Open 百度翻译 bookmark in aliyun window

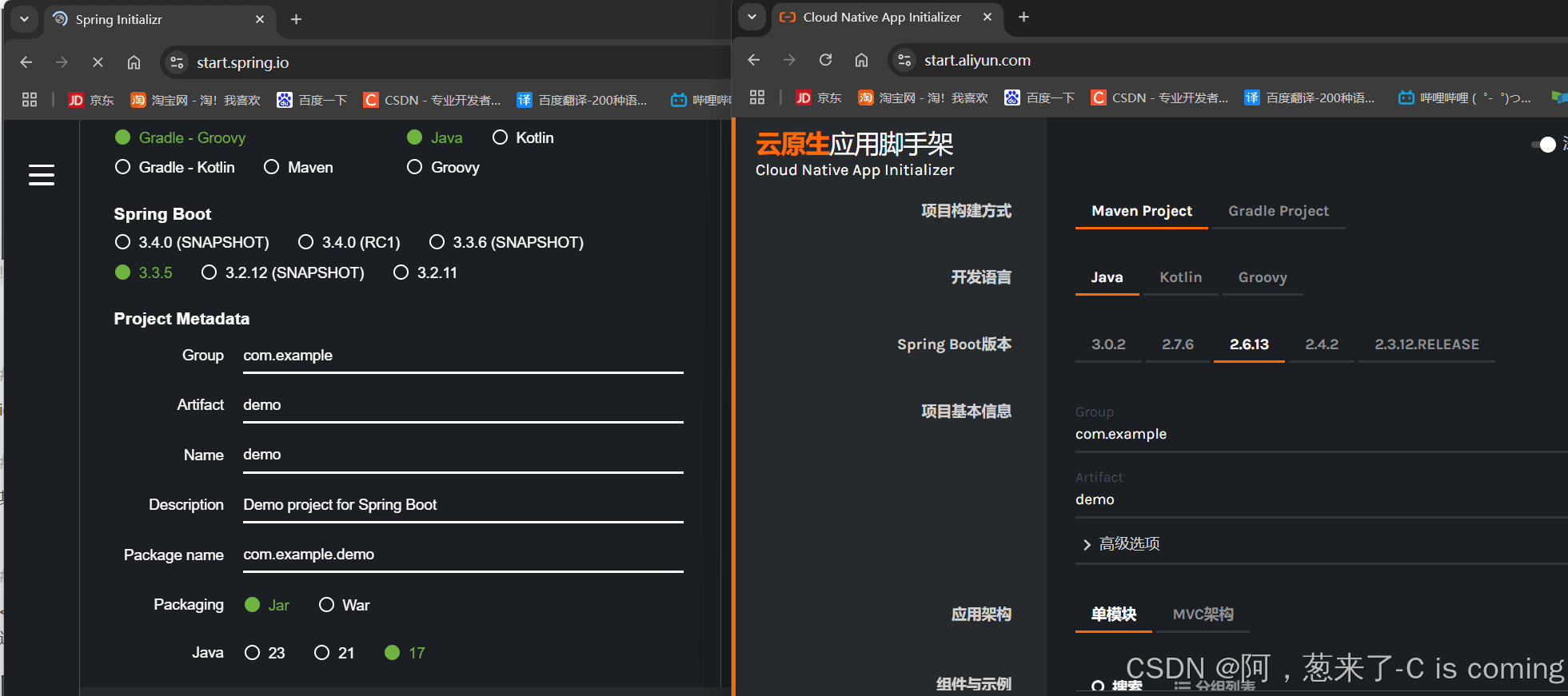coord(1310,97)
